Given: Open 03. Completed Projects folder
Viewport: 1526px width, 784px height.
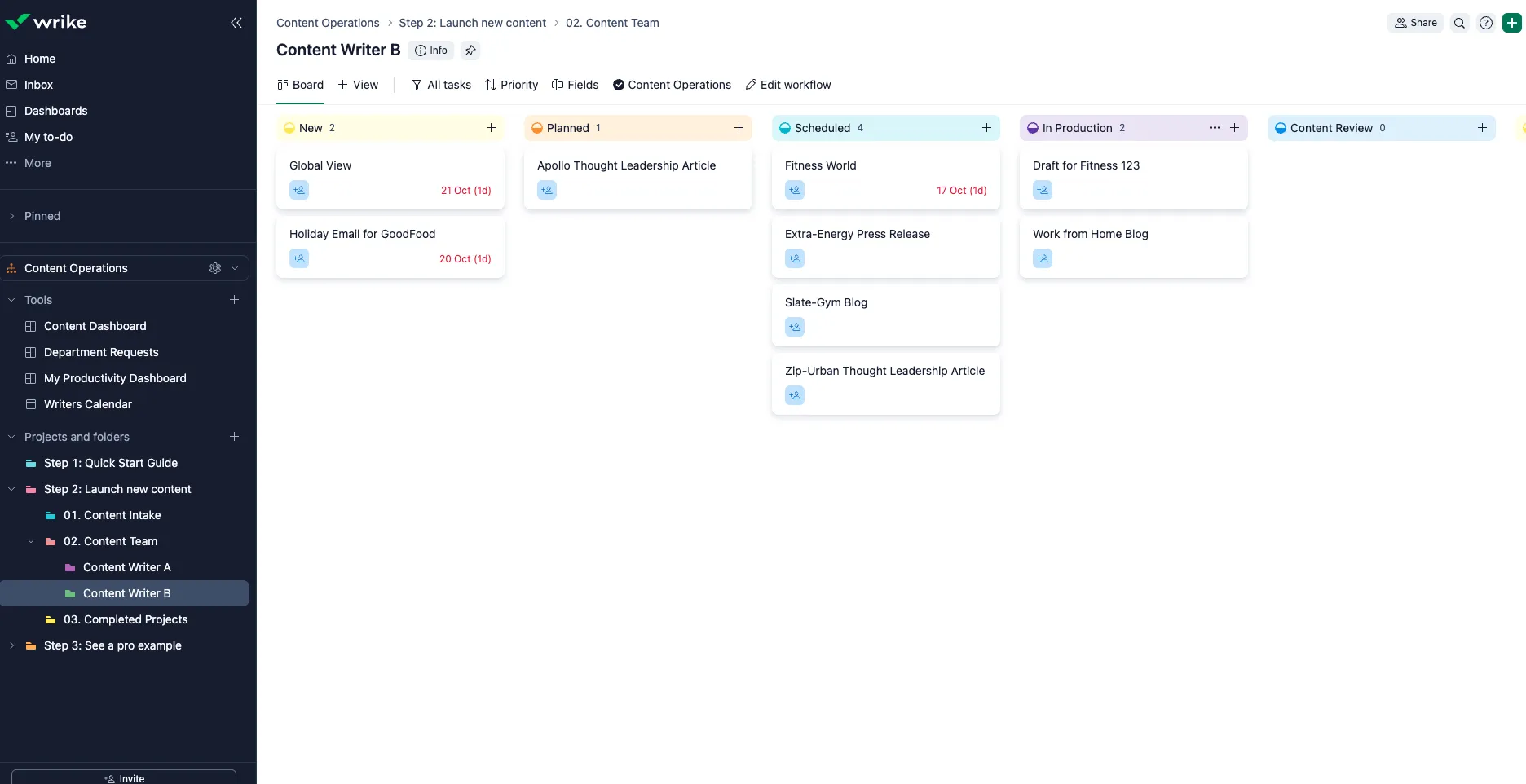Looking at the screenshot, I should click(x=126, y=619).
